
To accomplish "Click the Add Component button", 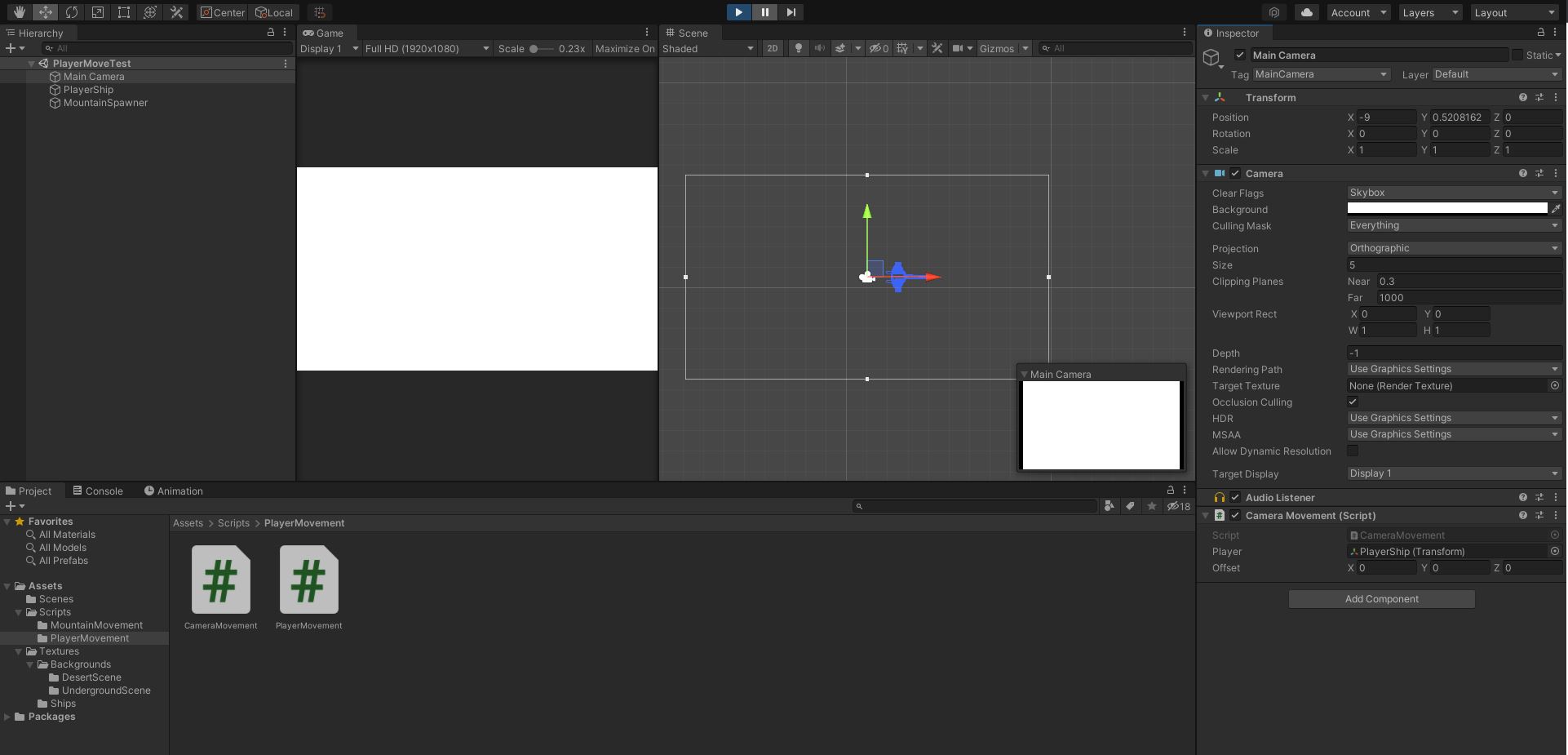I will pos(1380,598).
